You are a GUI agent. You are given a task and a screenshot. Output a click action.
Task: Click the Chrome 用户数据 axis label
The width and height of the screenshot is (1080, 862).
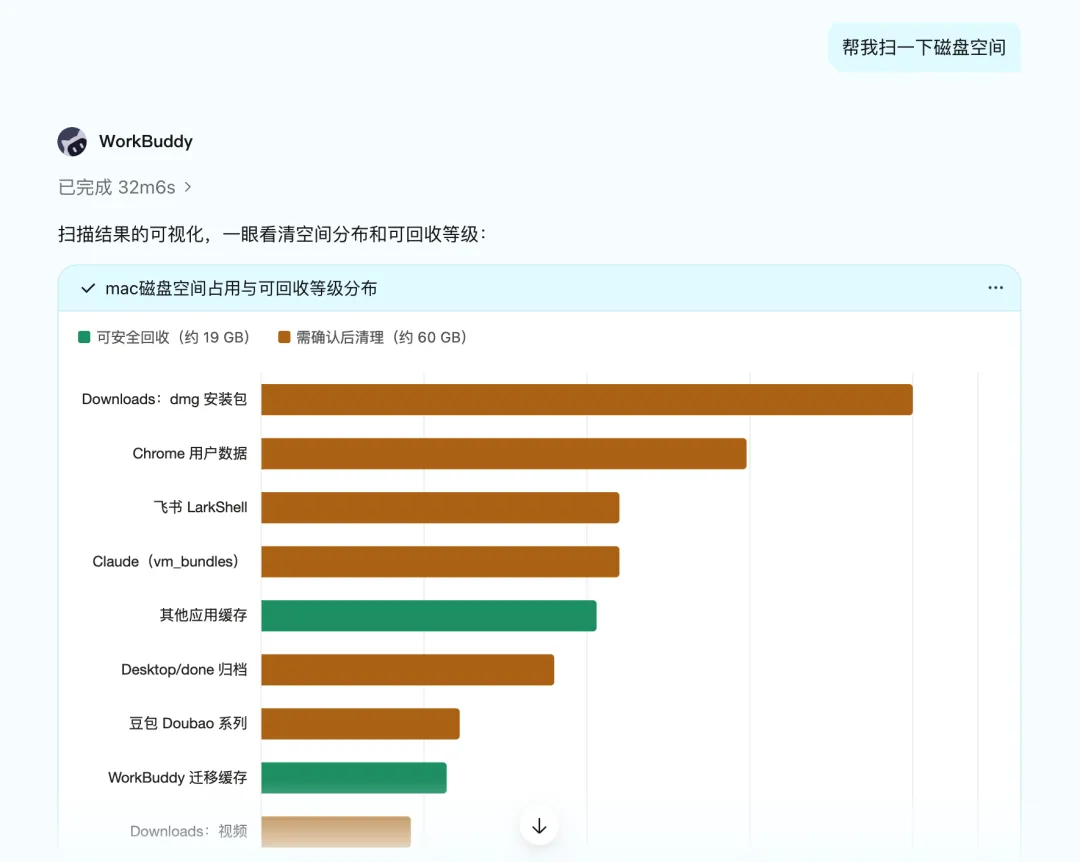[x=189, y=453]
